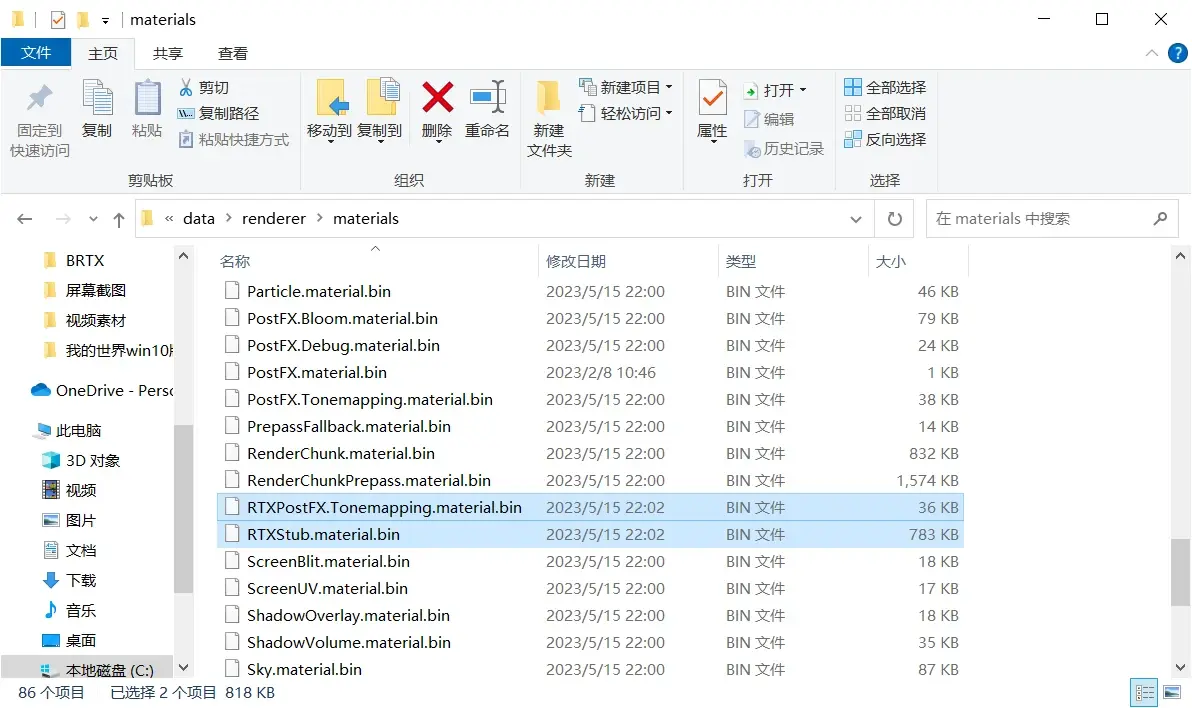Open the recent locations dropdown arrow
The width and height of the screenshot is (1192, 708).
93,219
